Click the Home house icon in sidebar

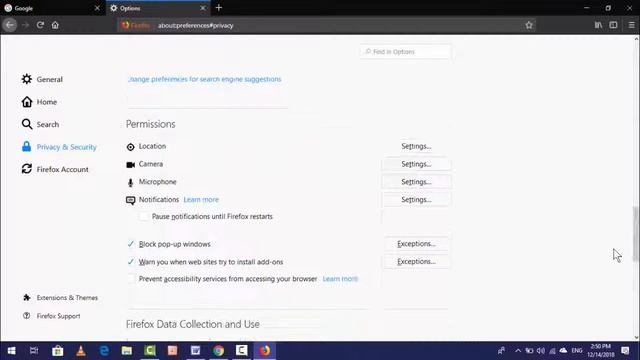[27, 102]
